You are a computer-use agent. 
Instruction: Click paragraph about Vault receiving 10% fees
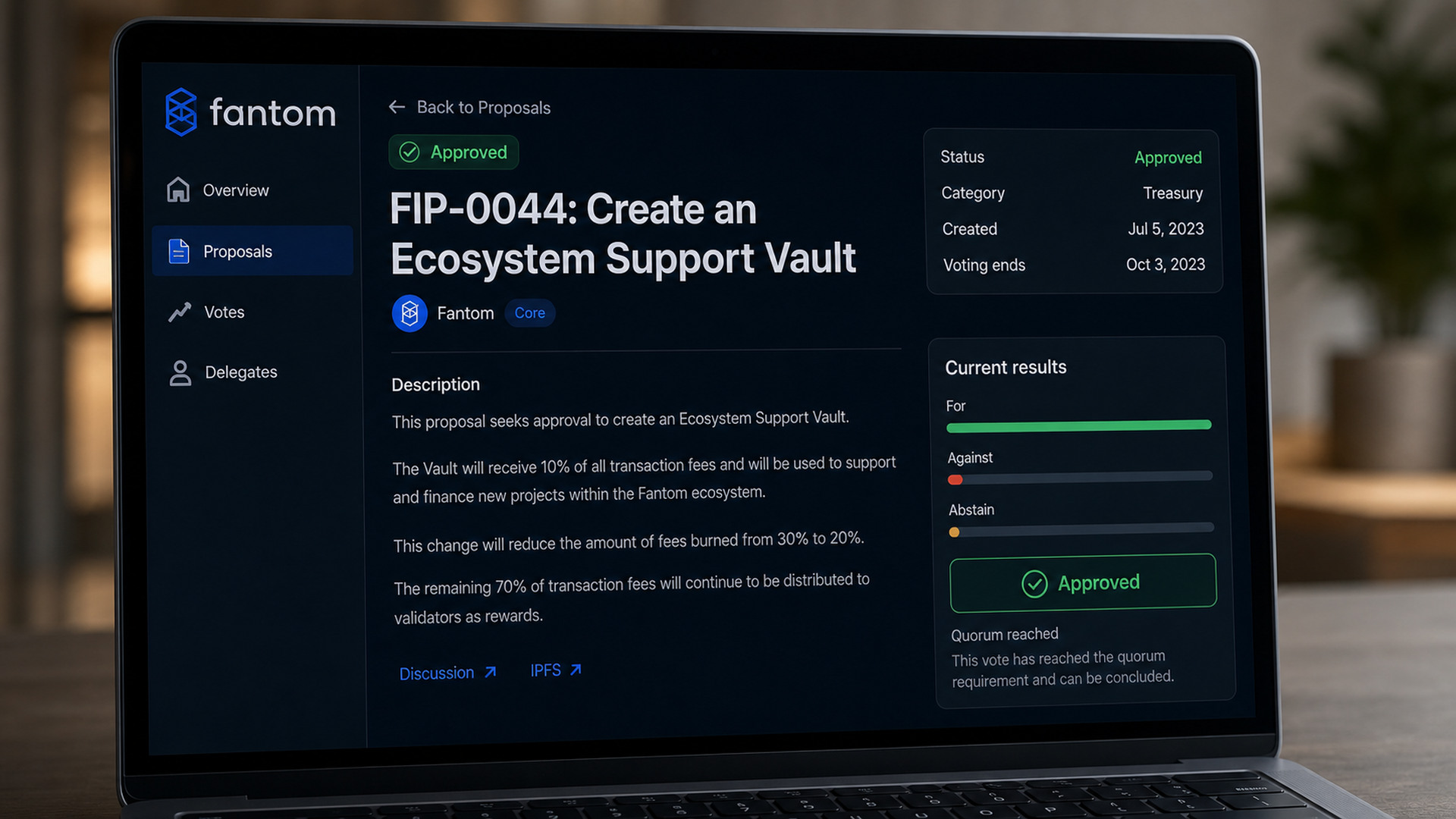[x=645, y=480]
